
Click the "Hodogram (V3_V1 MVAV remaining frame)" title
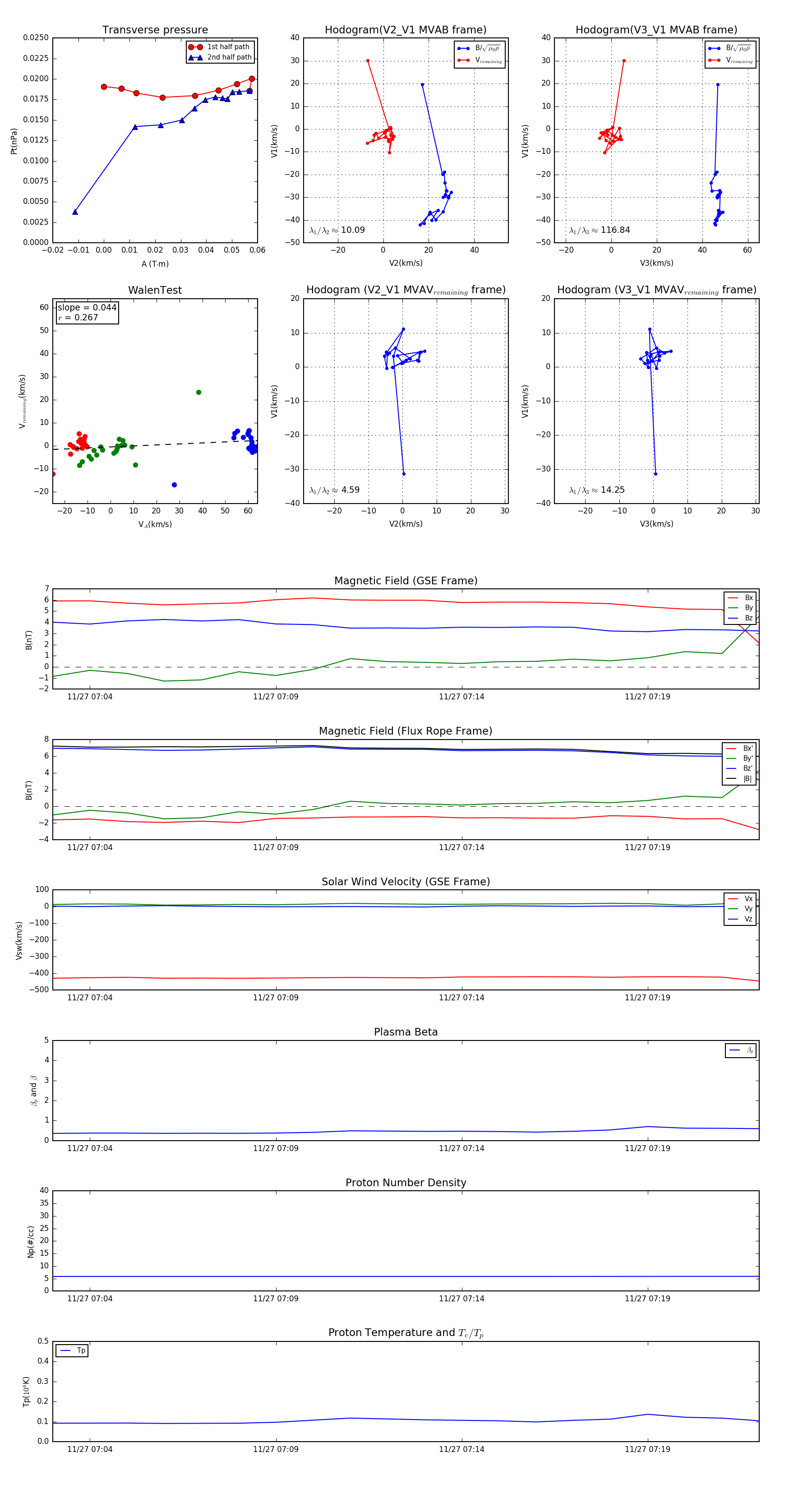pyautogui.click(x=656, y=290)
